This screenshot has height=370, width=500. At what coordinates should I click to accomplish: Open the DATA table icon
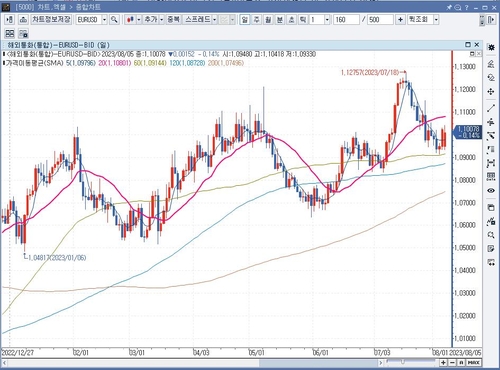coord(491,176)
